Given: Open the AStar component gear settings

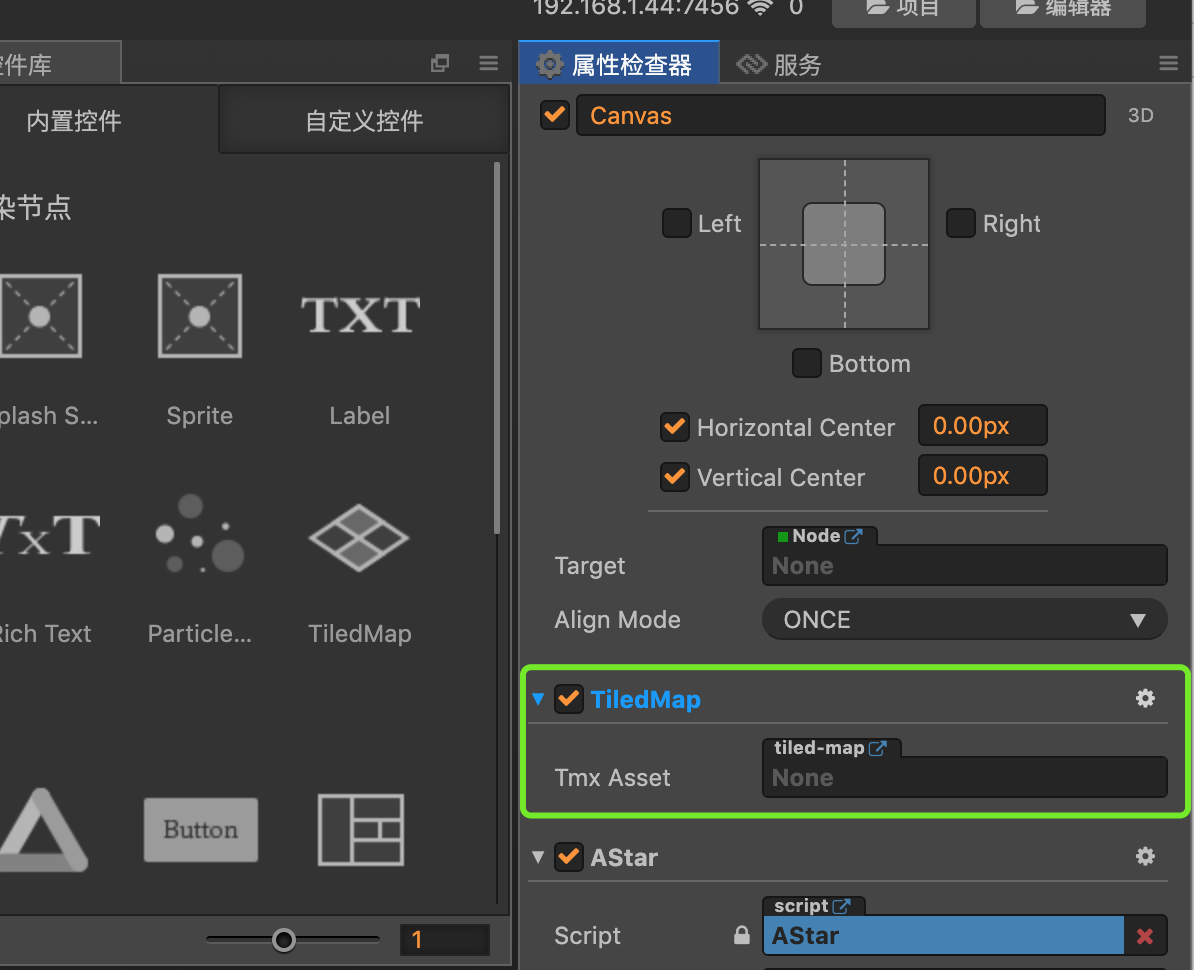Looking at the screenshot, I should tap(1145, 856).
